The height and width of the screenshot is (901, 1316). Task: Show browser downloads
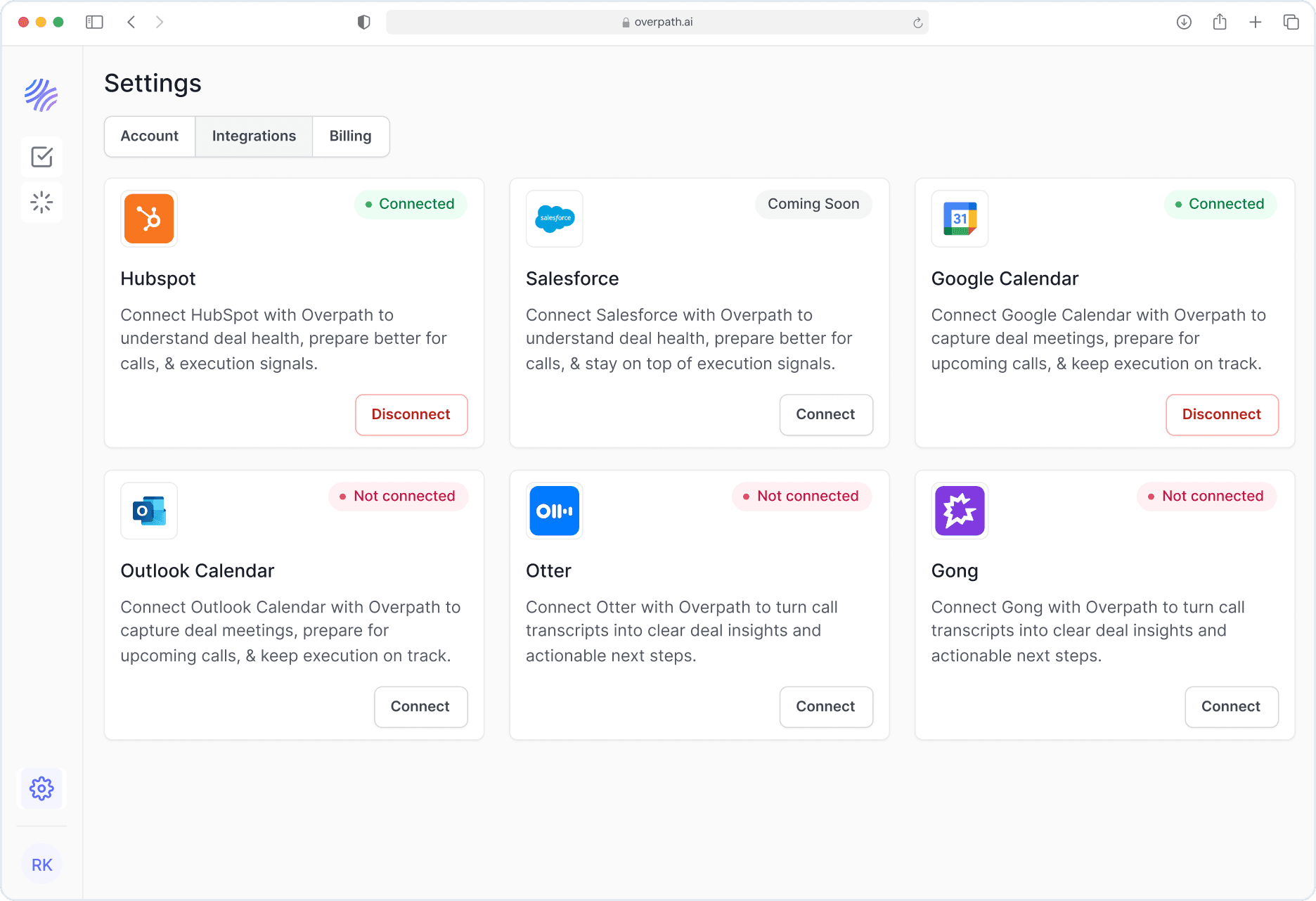pyautogui.click(x=1184, y=23)
